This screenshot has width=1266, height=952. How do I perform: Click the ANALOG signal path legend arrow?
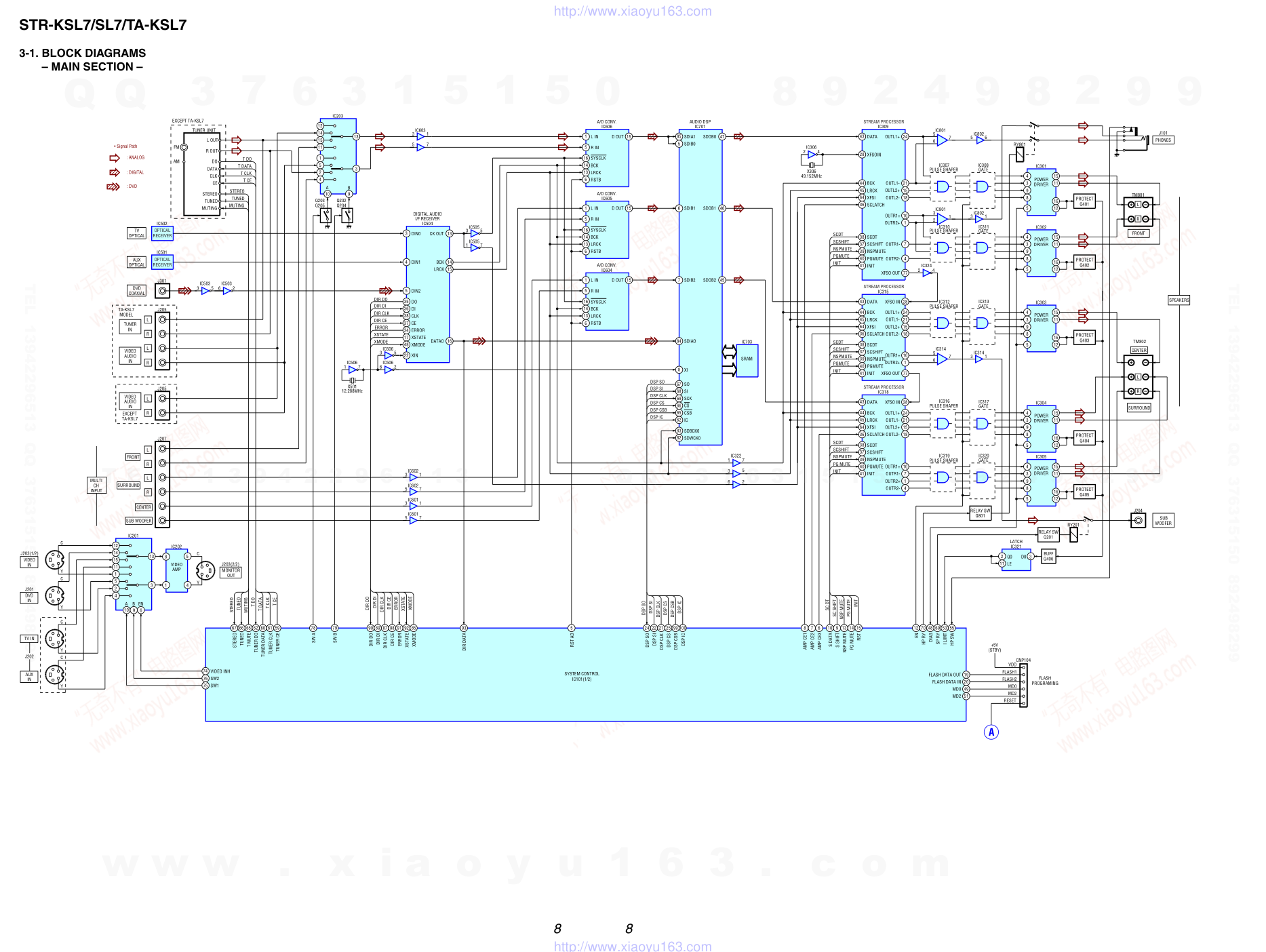pos(115,158)
